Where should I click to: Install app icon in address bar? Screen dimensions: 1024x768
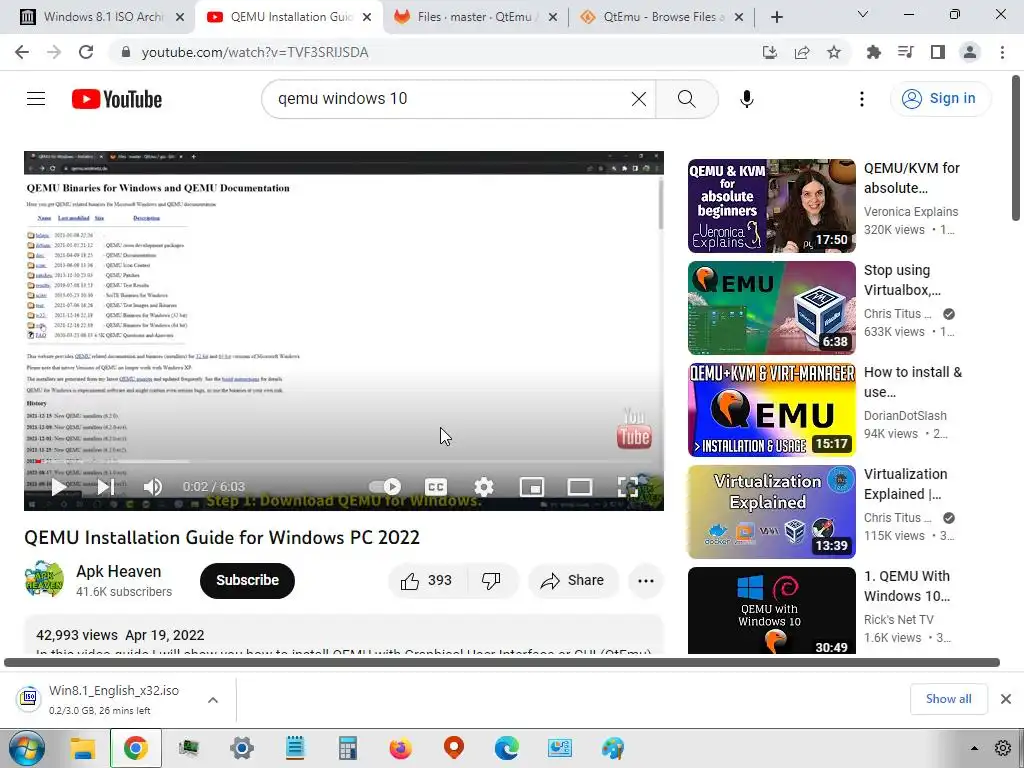[x=770, y=52]
